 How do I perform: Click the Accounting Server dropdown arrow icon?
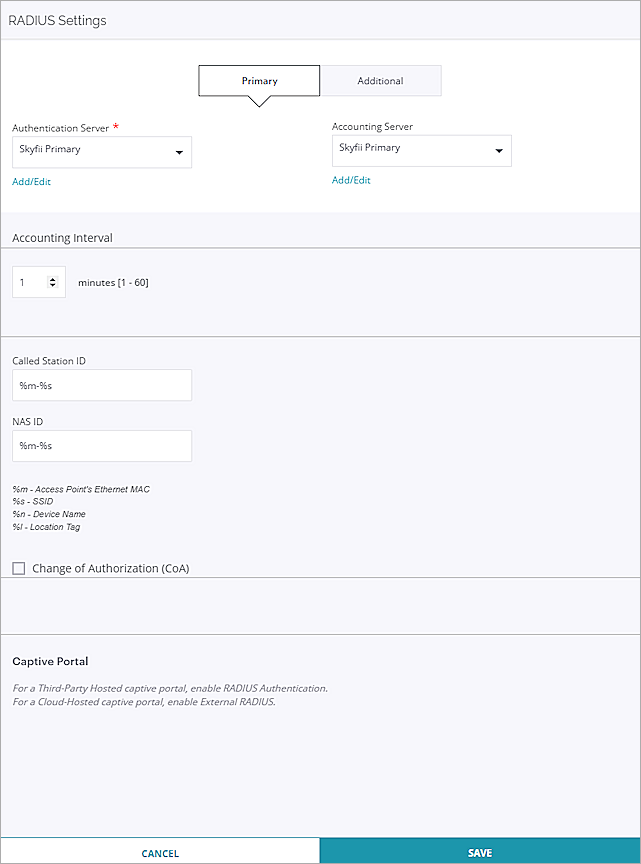tap(498, 150)
